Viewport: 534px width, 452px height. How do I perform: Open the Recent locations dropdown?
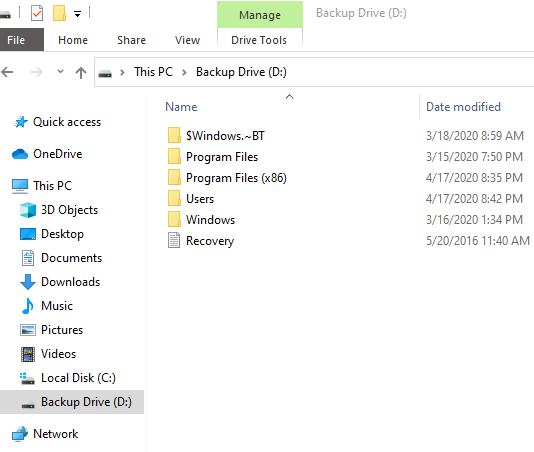tap(60, 72)
